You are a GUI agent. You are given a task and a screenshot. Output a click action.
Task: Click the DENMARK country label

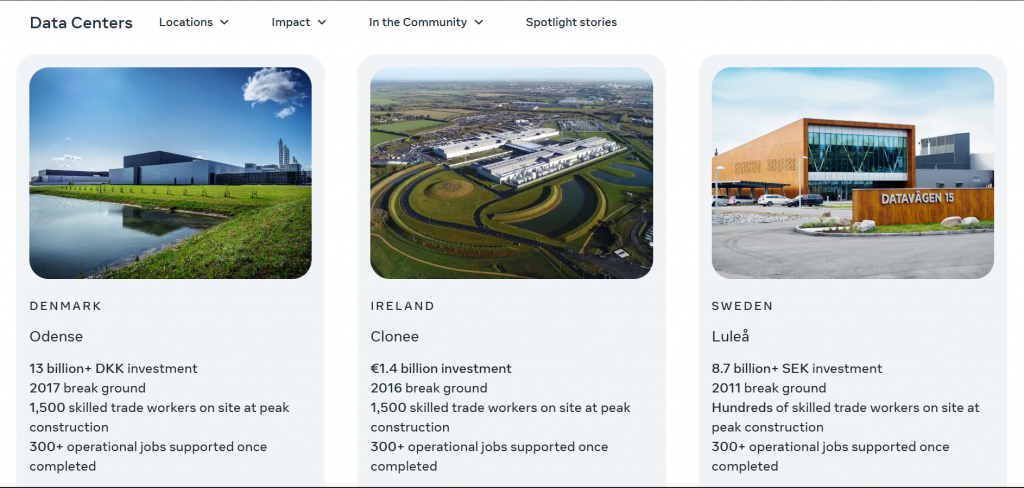click(66, 306)
